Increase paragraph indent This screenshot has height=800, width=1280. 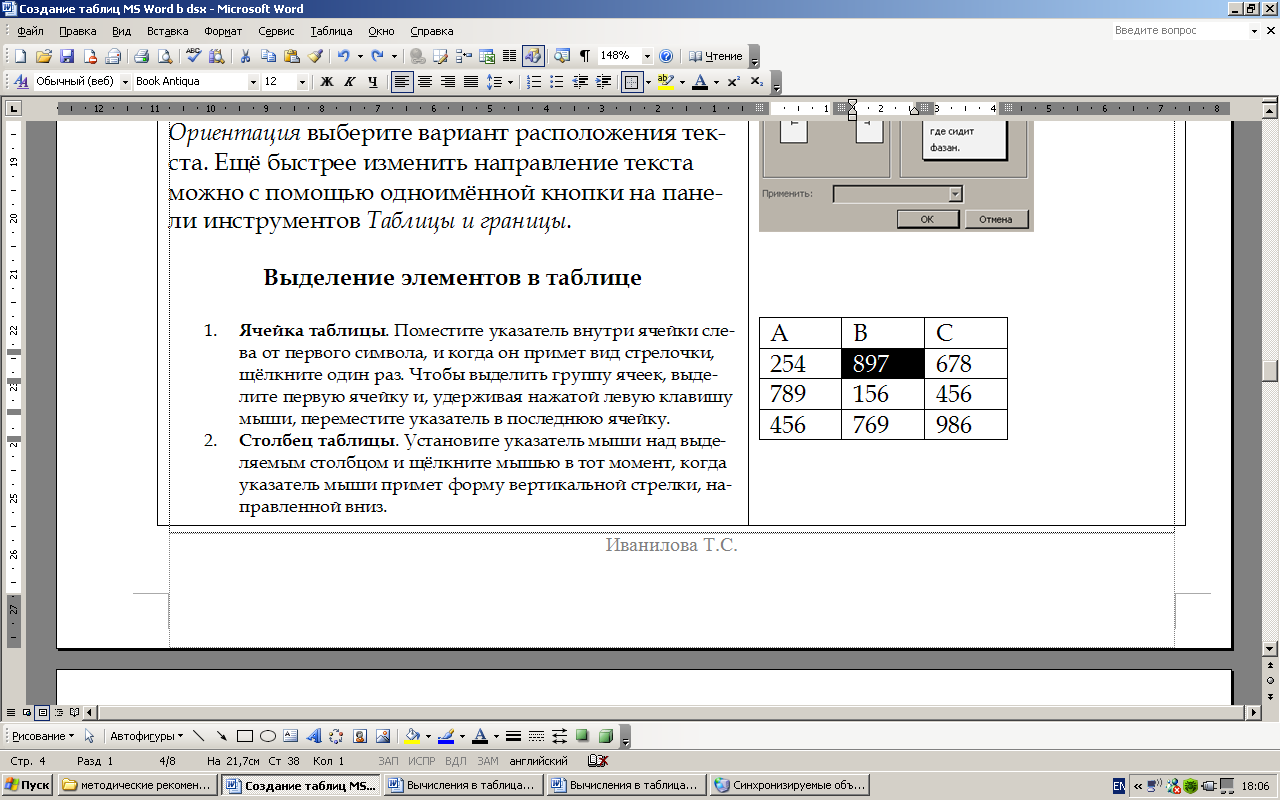click(603, 82)
